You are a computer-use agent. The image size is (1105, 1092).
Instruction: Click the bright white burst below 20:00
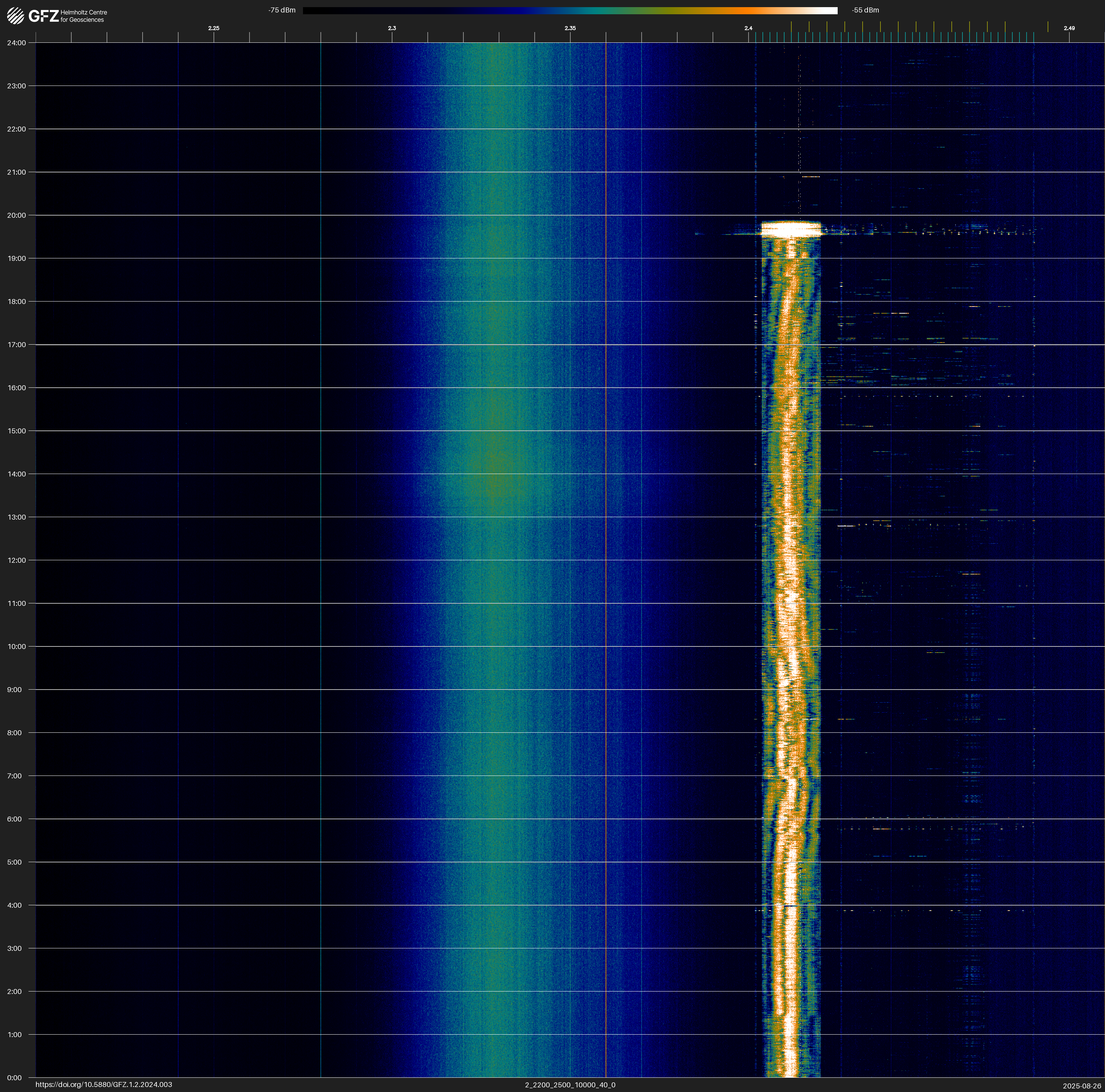[791, 229]
